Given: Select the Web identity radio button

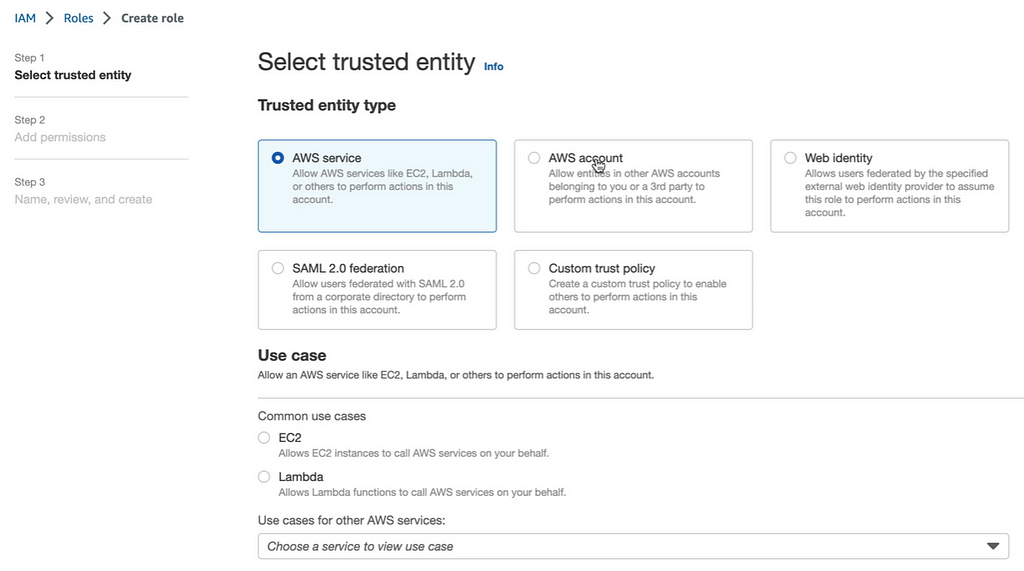Looking at the screenshot, I should [x=790, y=158].
